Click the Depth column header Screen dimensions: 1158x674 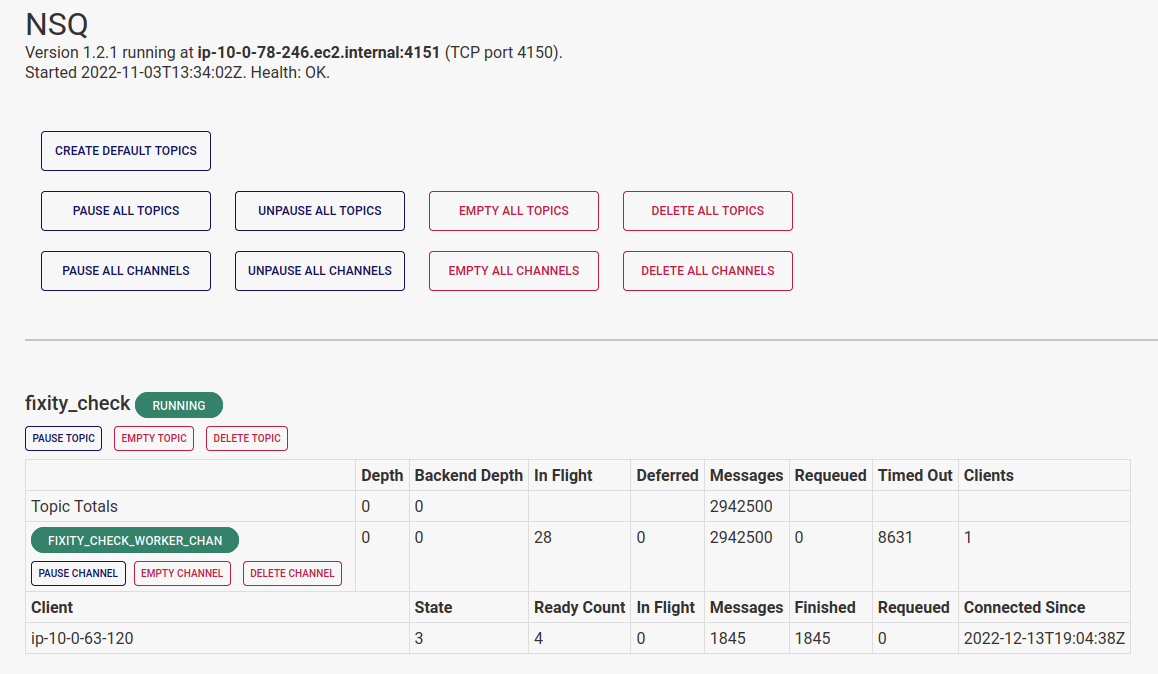coord(382,475)
